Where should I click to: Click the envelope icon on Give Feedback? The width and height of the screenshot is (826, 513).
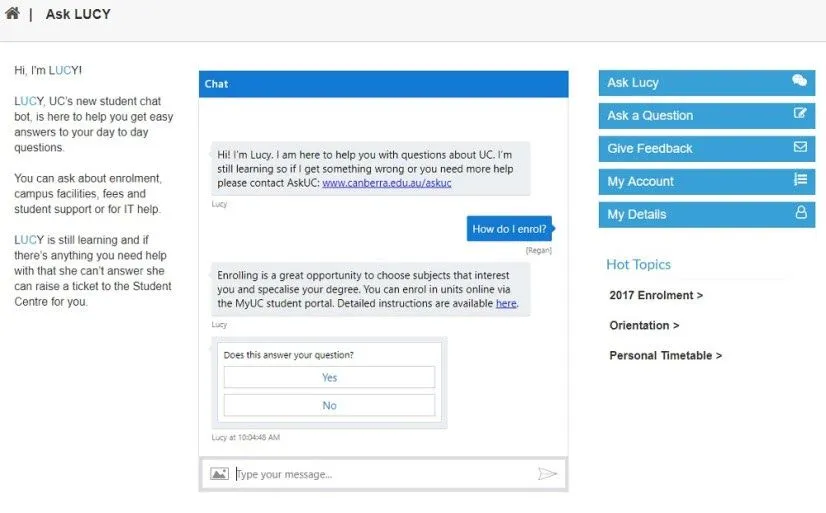coord(800,146)
